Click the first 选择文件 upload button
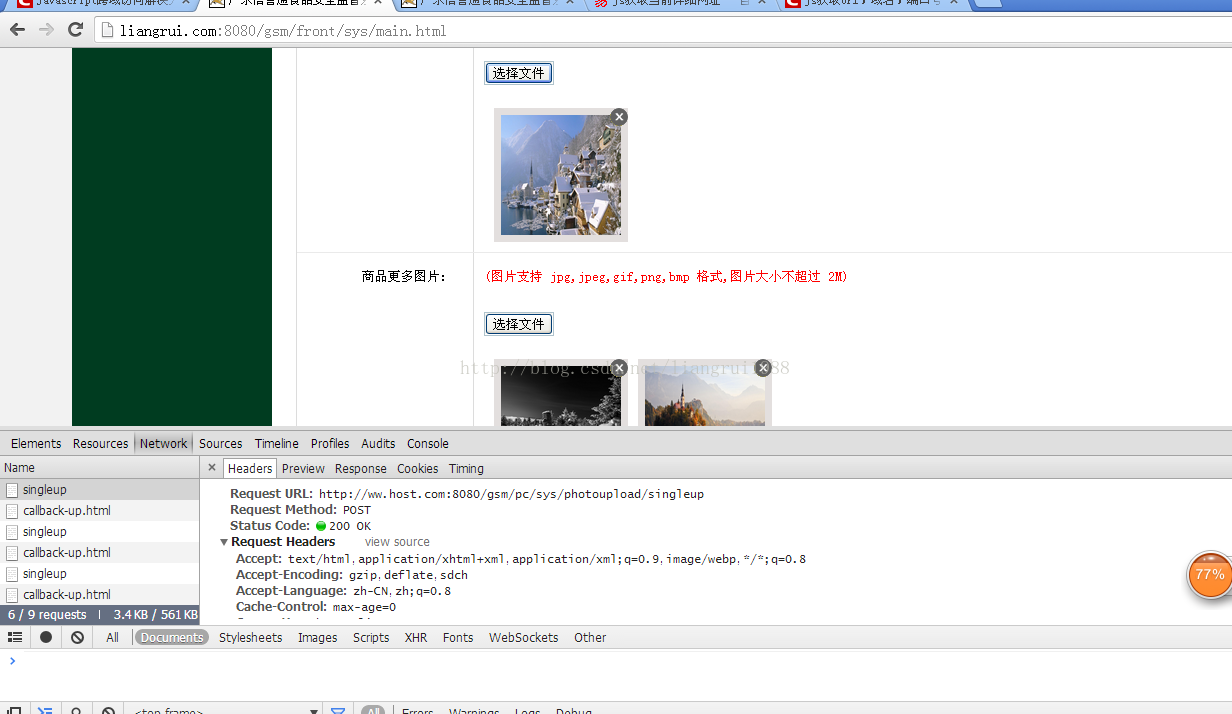This screenshot has height=714, width=1232. (518, 73)
